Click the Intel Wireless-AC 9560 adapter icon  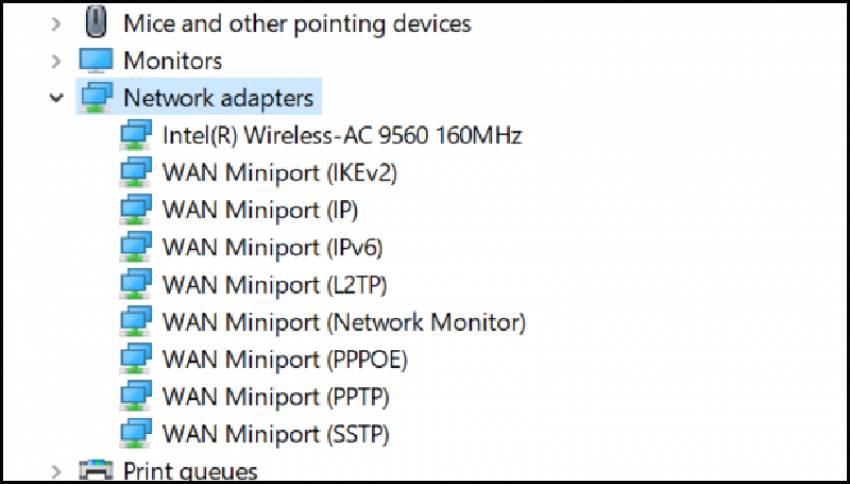[135, 134]
